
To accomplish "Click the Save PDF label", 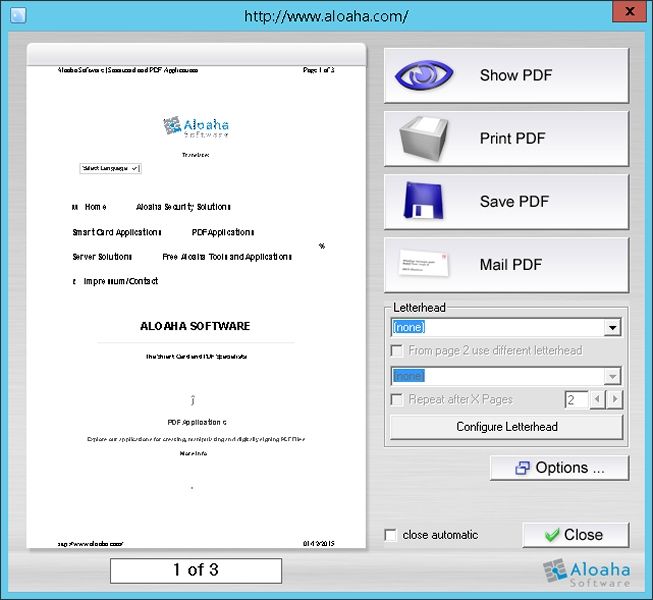I will coord(514,202).
